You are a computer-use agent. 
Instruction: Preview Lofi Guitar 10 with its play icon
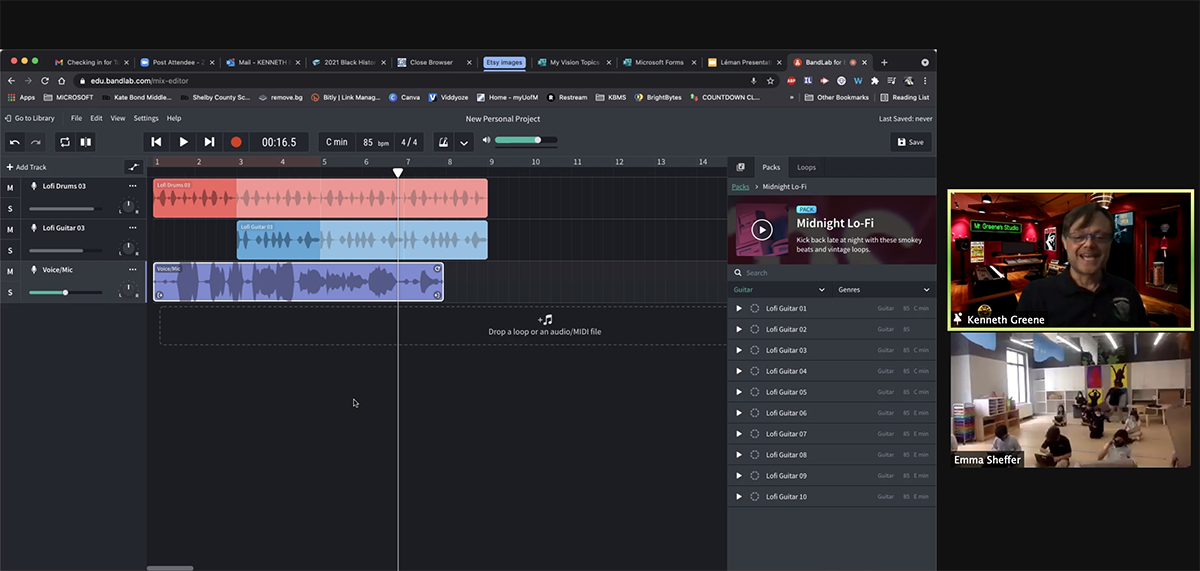(x=739, y=497)
